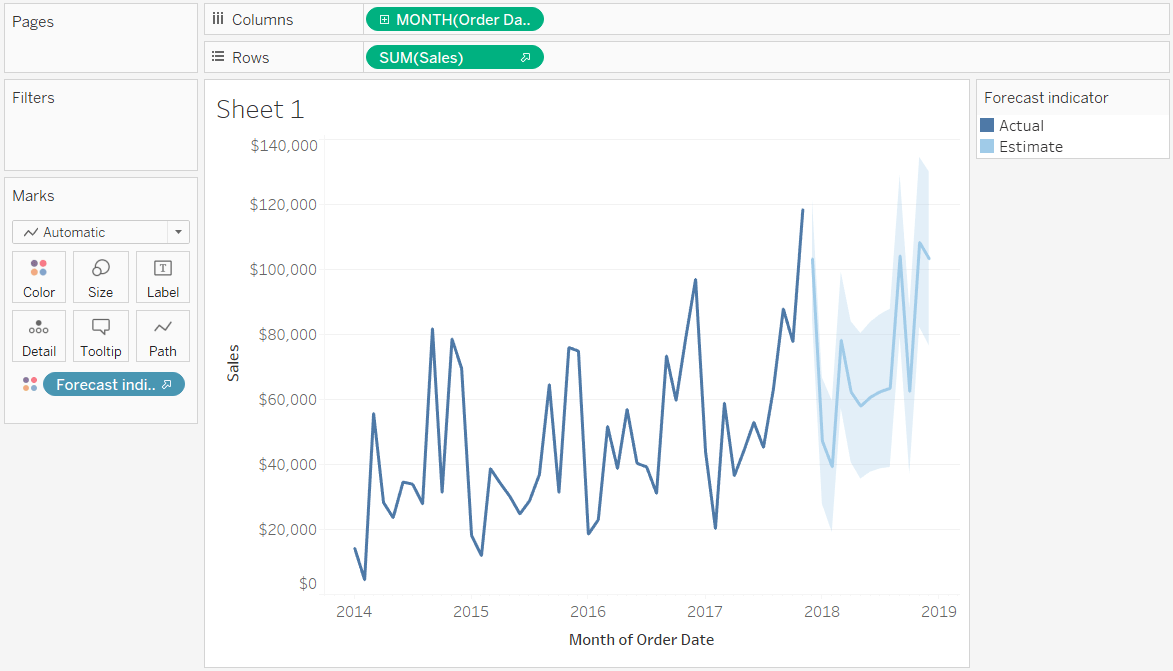The image size is (1173, 671).
Task: Open the Tooltip property in the Marks card
Action: point(100,336)
